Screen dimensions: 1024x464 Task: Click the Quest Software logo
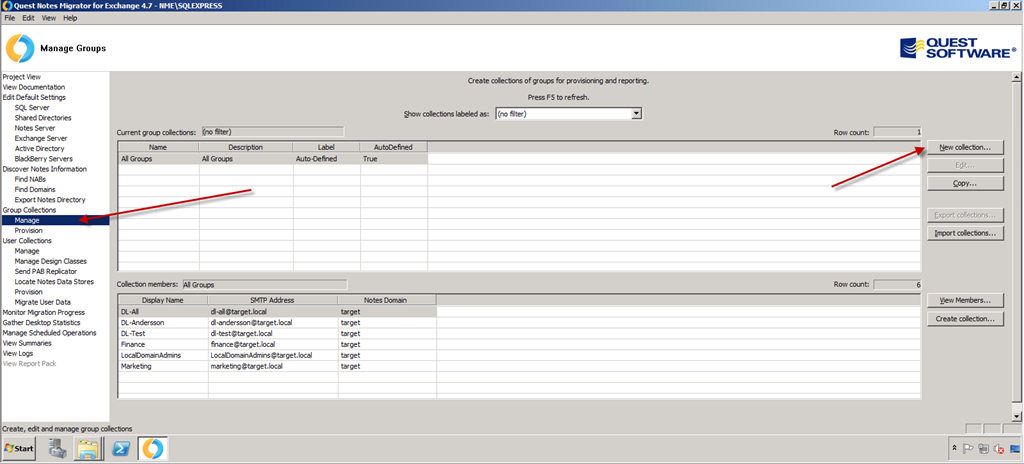[x=958, y=48]
